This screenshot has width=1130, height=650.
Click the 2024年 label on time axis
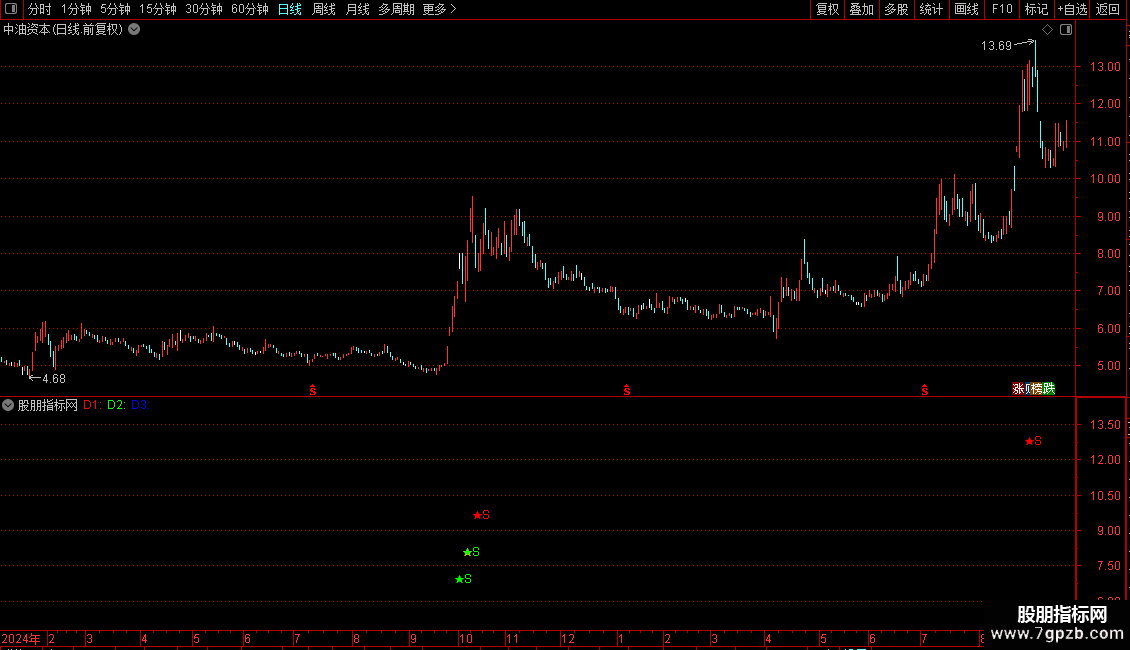click(21, 638)
